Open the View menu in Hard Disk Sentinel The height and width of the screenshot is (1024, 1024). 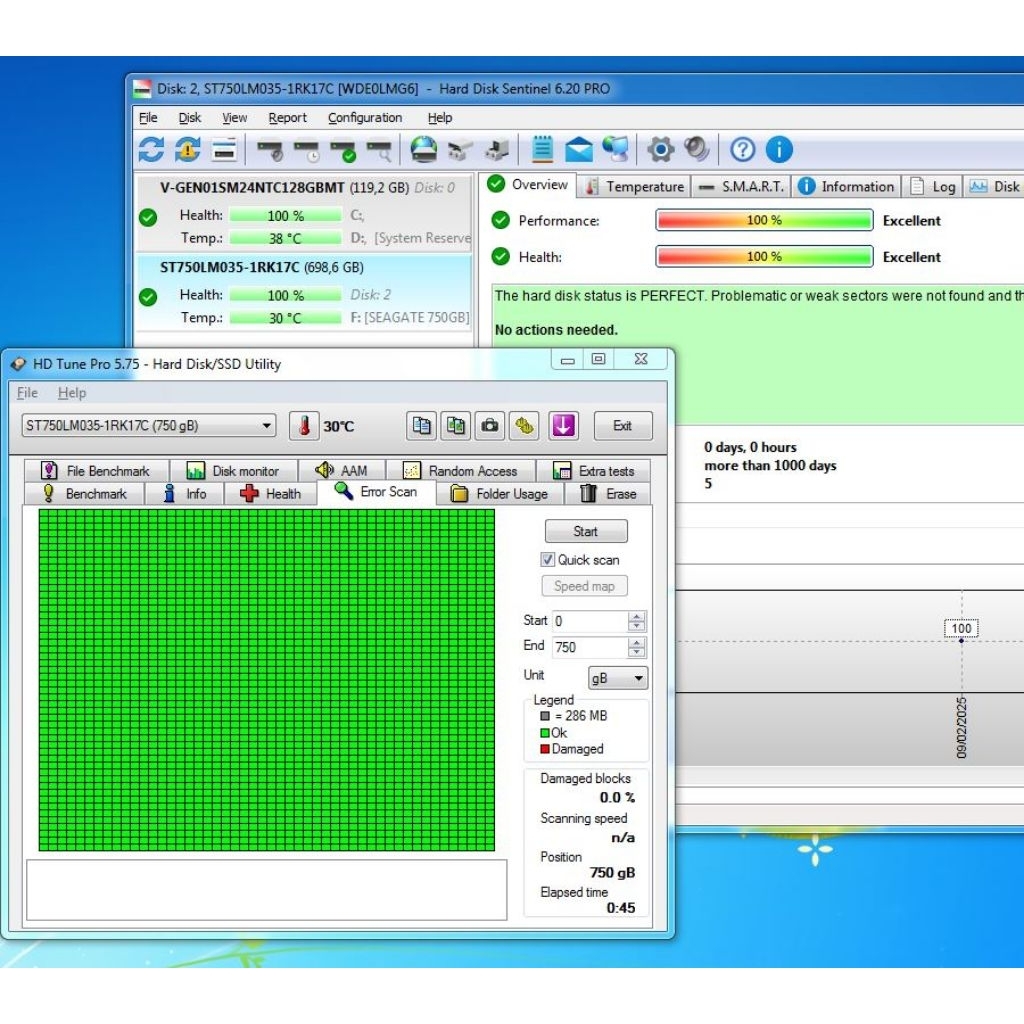tap(234, 118)
